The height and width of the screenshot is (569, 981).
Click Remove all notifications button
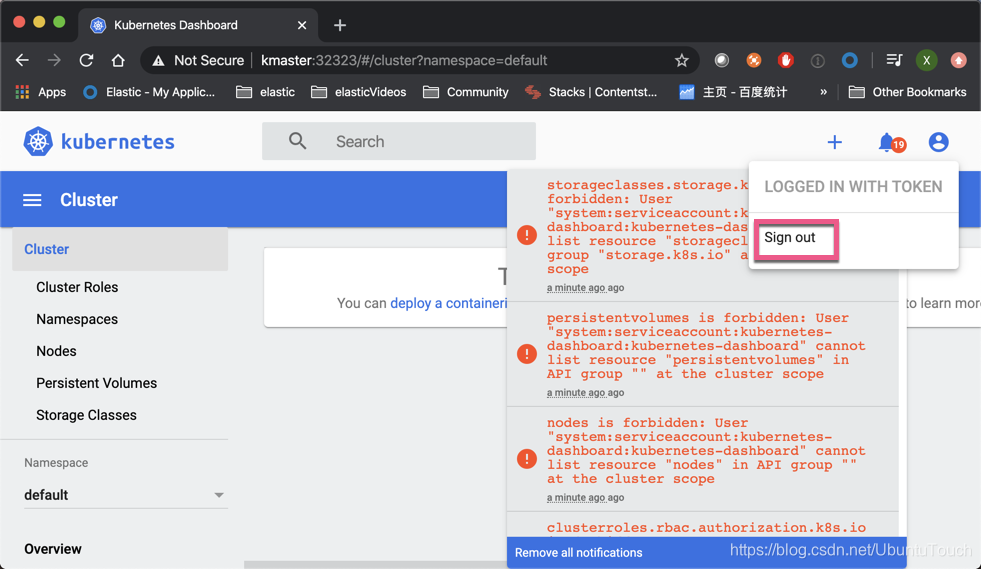point(579,553)
